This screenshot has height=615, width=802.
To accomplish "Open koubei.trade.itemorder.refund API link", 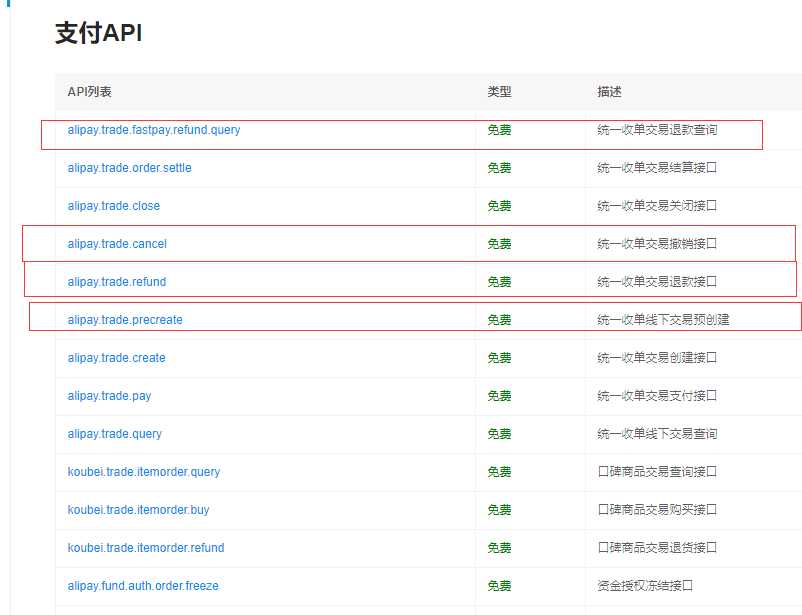I will click(x=146, y=548).
